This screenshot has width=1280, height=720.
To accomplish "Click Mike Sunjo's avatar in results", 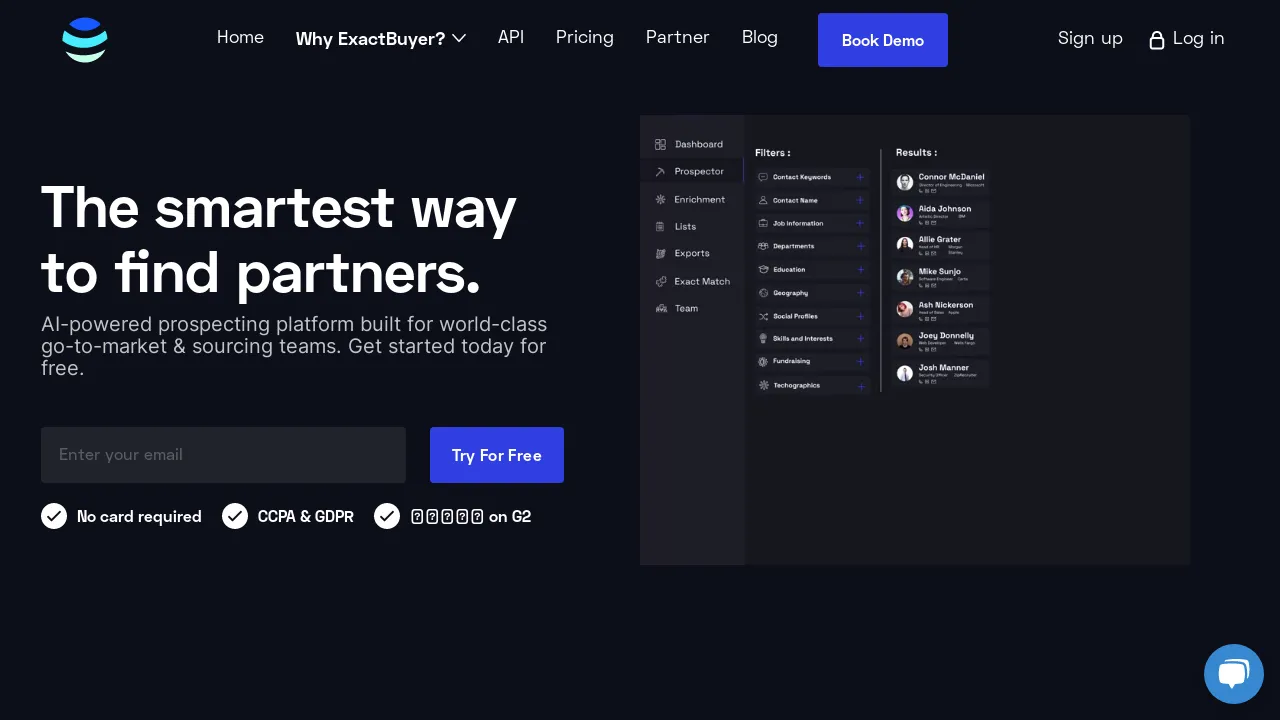I will [x=905, y=276].
